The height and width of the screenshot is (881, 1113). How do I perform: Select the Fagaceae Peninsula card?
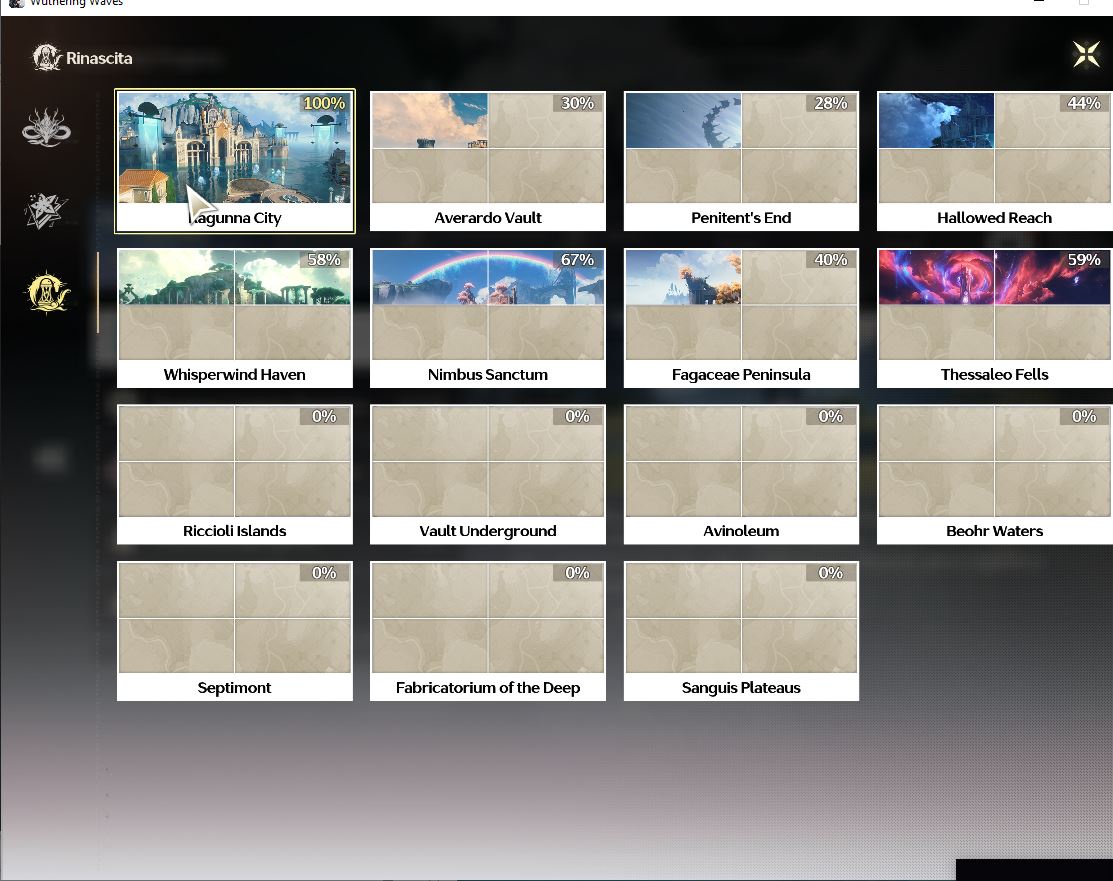coord(741,318)
